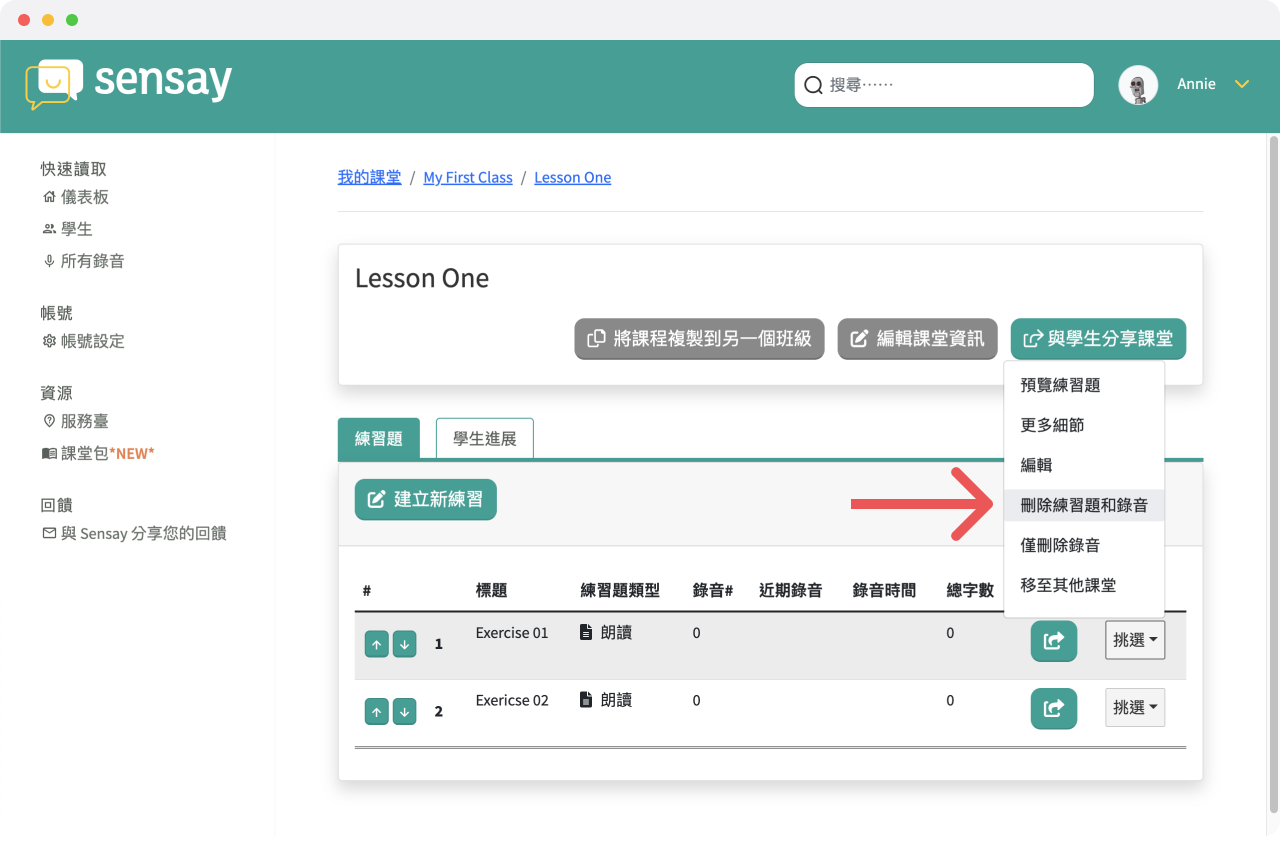This screenshot has height=850, width=1280.
Task: Click share icon for Exercise 01
Action: pyautogui.click(x=1054, y=641)
